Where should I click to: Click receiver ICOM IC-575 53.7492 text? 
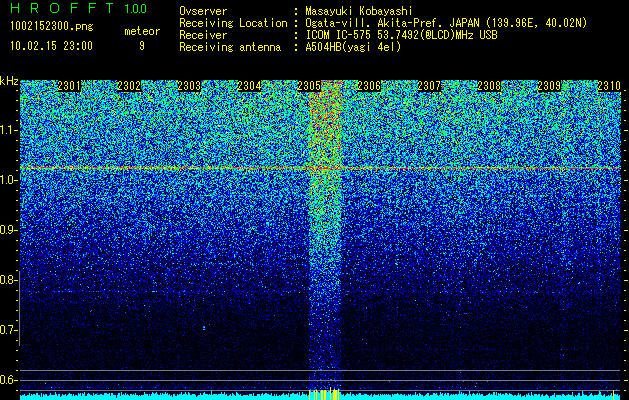point(401,35)
